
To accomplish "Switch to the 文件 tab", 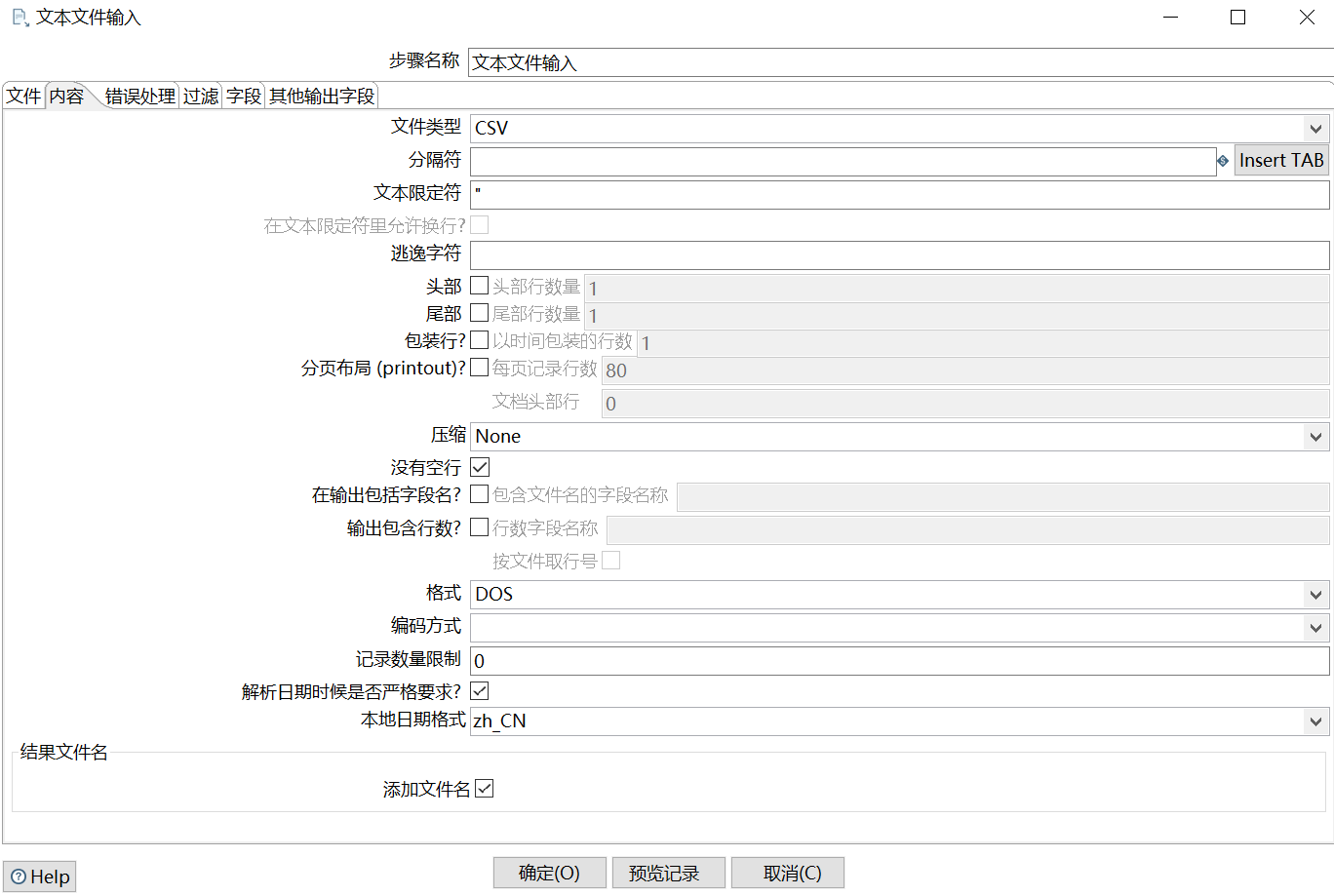I will click(23, 96).
